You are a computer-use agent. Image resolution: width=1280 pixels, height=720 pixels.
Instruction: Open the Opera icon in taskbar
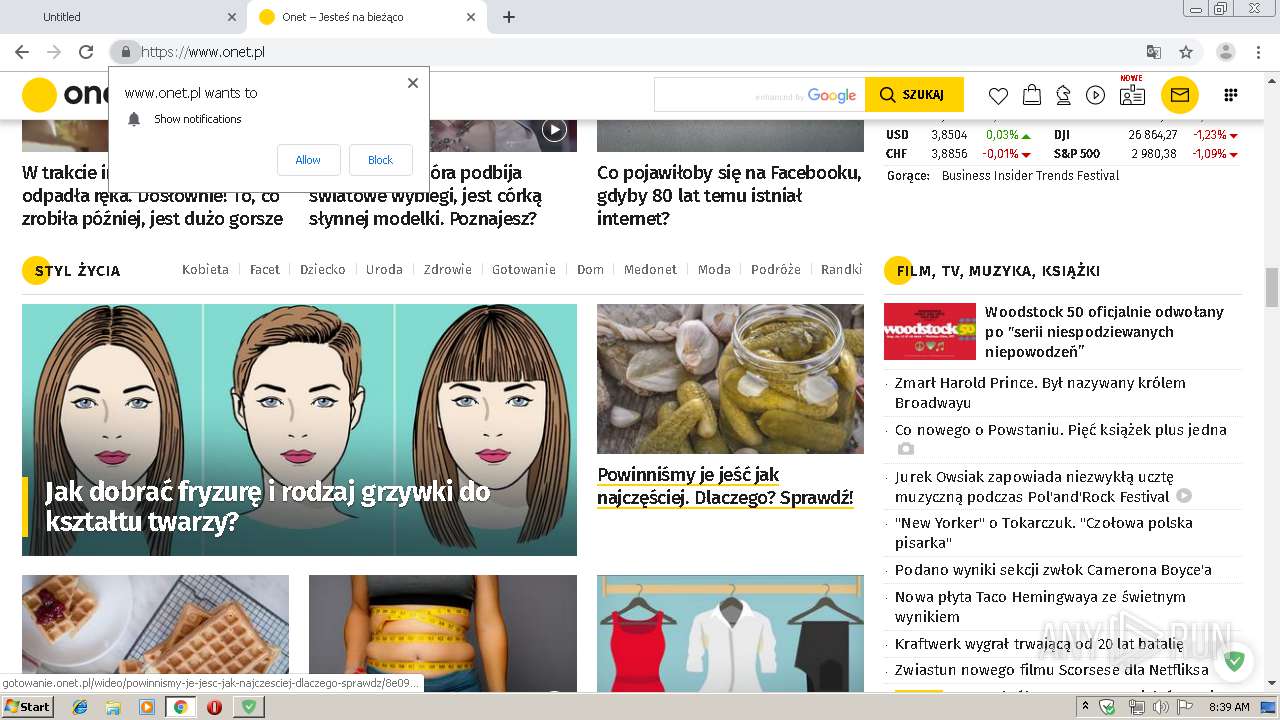[x=214, y=706]
